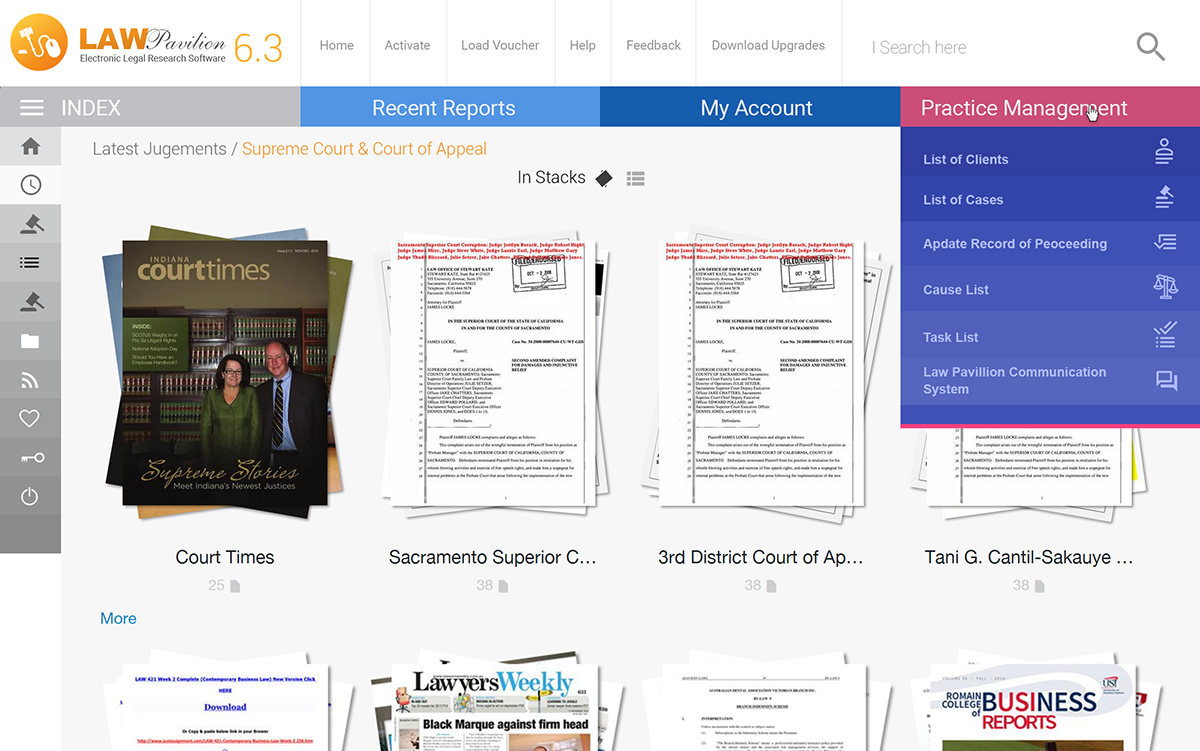Click the Tani G. Cantil-Sakauye title
Image resolution: width=1200 pixels, height=751 pixels.
point(1029,557)
